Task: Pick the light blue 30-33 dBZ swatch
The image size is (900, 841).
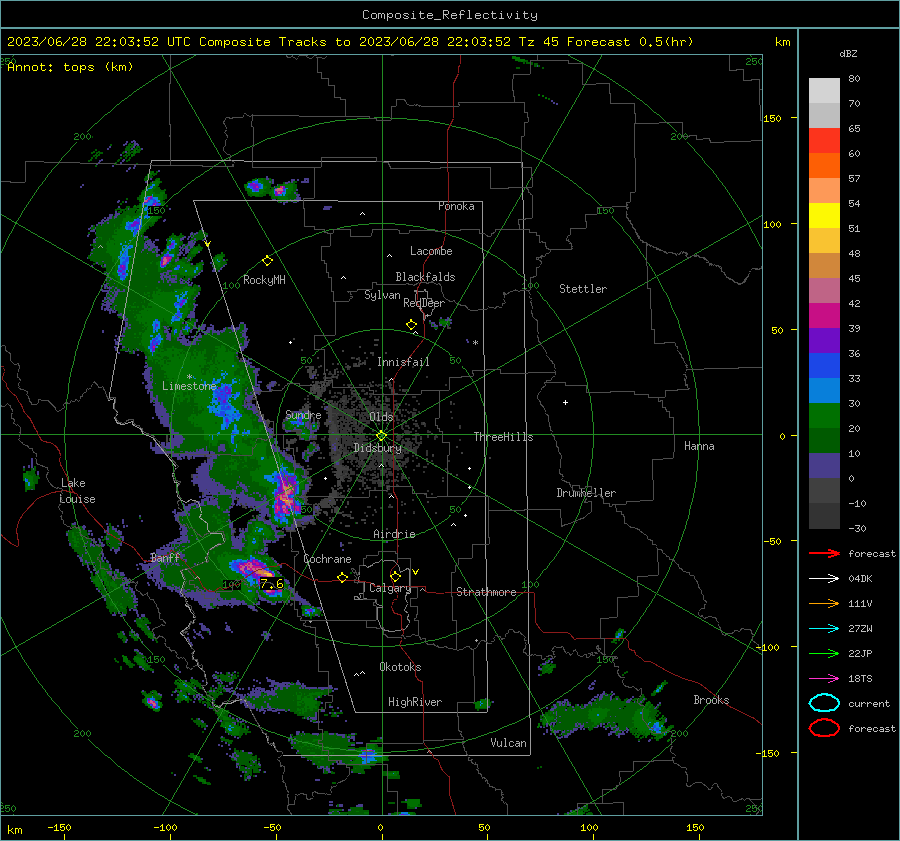Action: tap(824, 390)
